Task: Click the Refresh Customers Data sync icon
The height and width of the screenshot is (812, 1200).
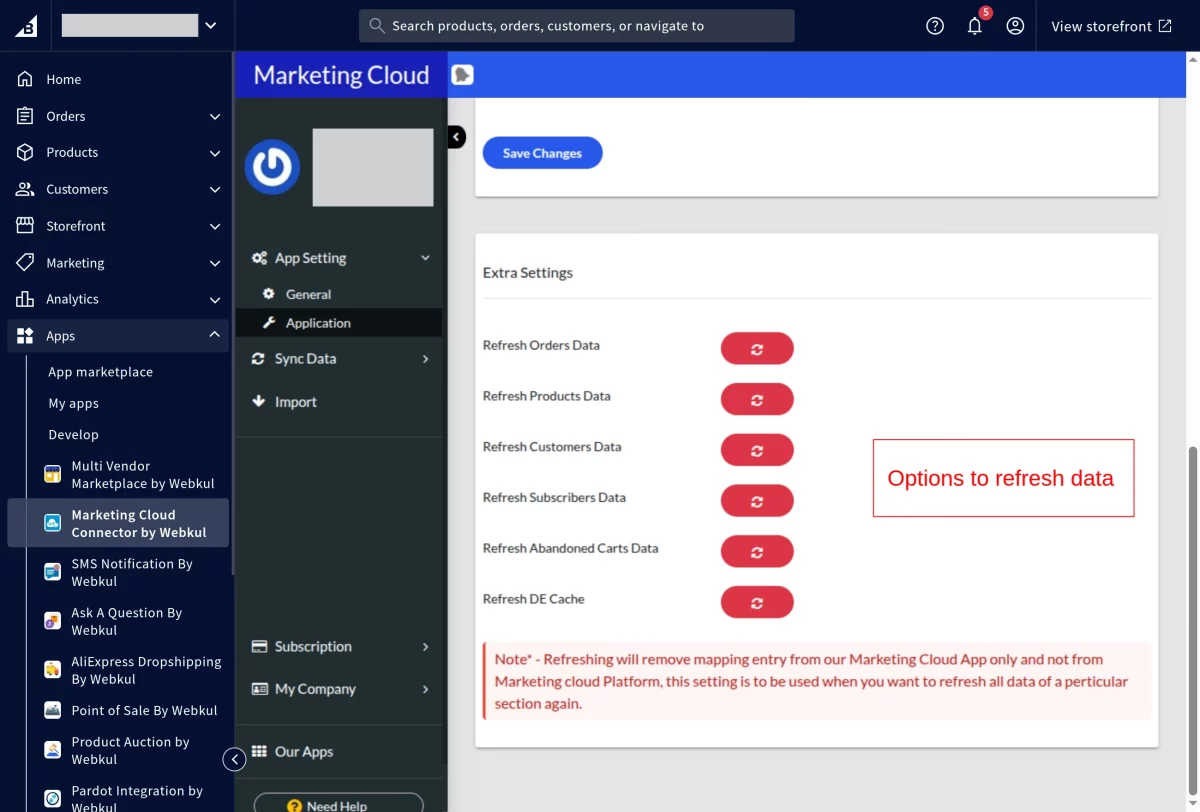Action: coord(757,450)
